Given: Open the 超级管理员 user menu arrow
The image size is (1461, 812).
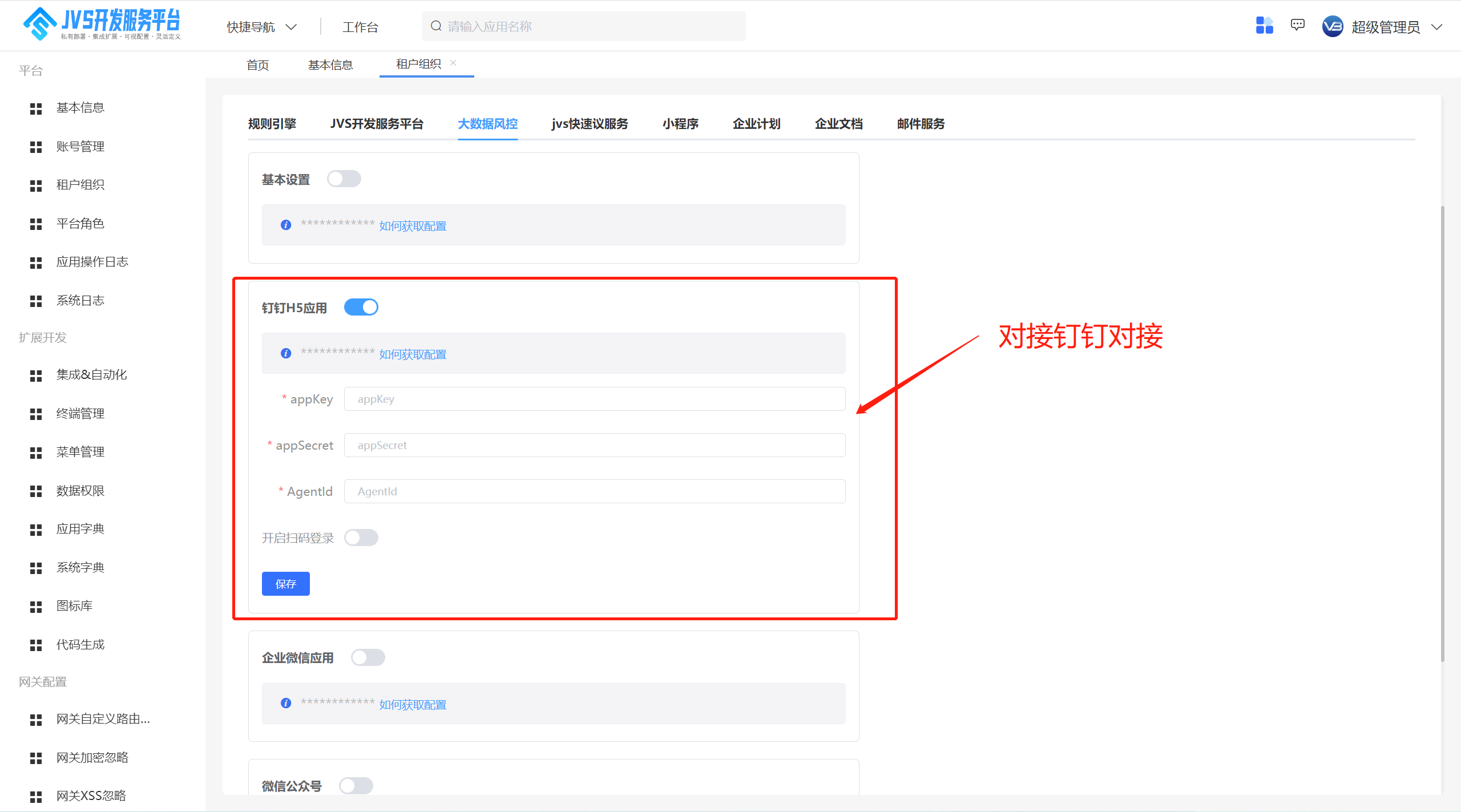Looking at the screenshot, I should tap(1437, 27).
